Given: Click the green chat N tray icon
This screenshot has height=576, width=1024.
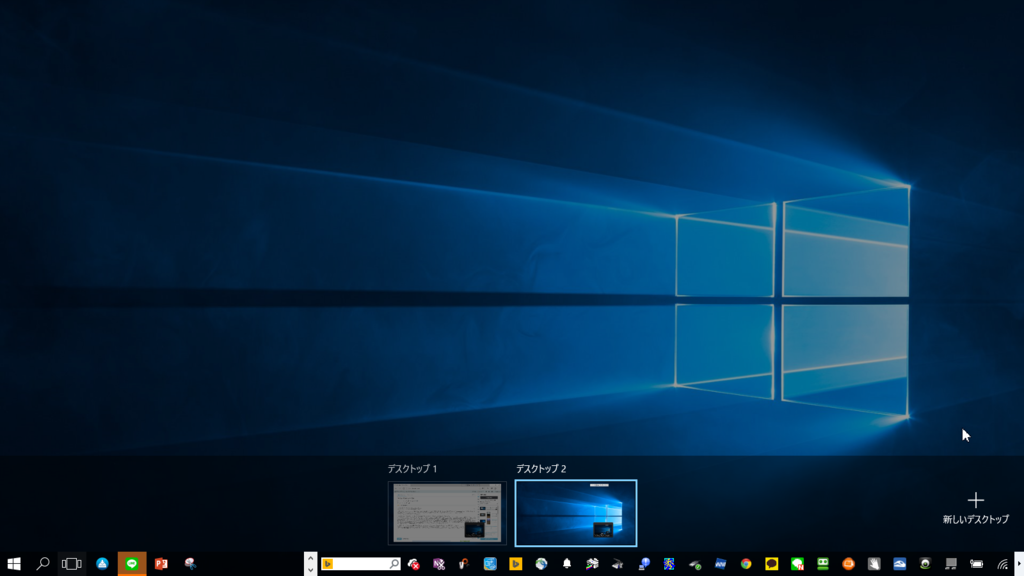Looking at the screenshot, I should (797, 564).
